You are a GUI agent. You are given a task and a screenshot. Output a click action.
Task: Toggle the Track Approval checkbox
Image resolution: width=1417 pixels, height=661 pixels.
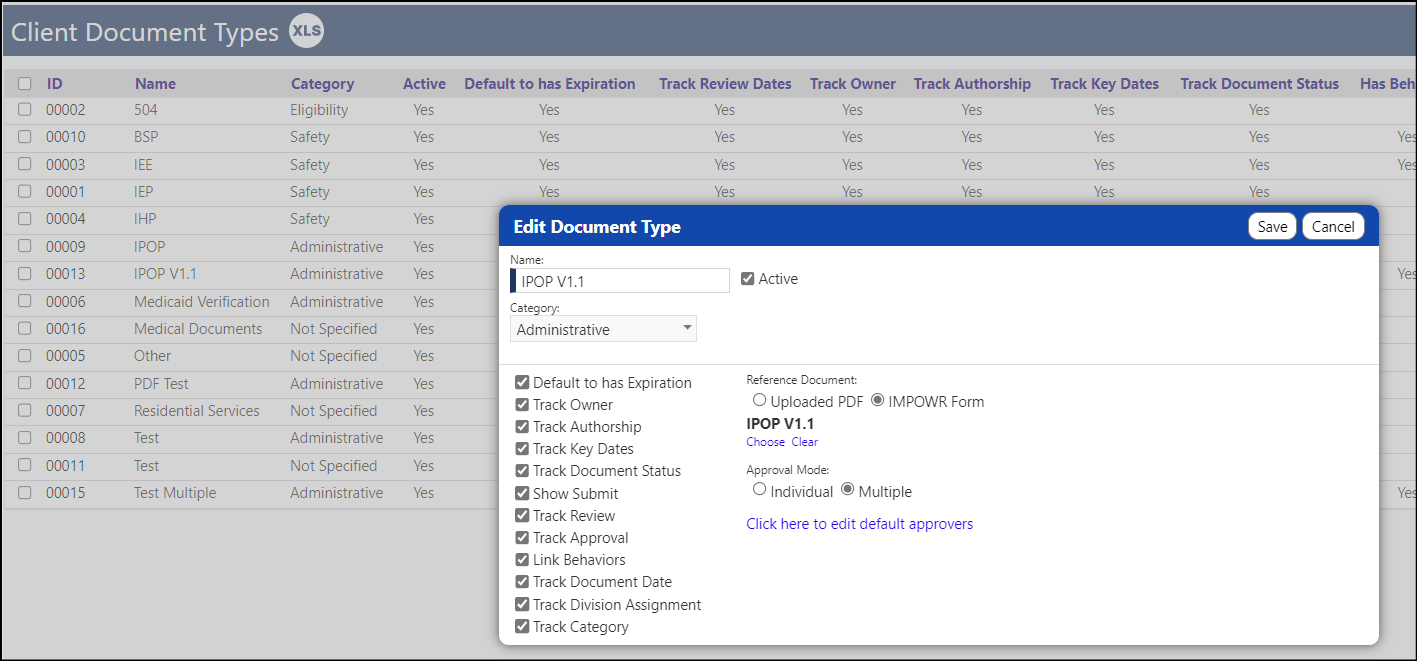[522, 538]
